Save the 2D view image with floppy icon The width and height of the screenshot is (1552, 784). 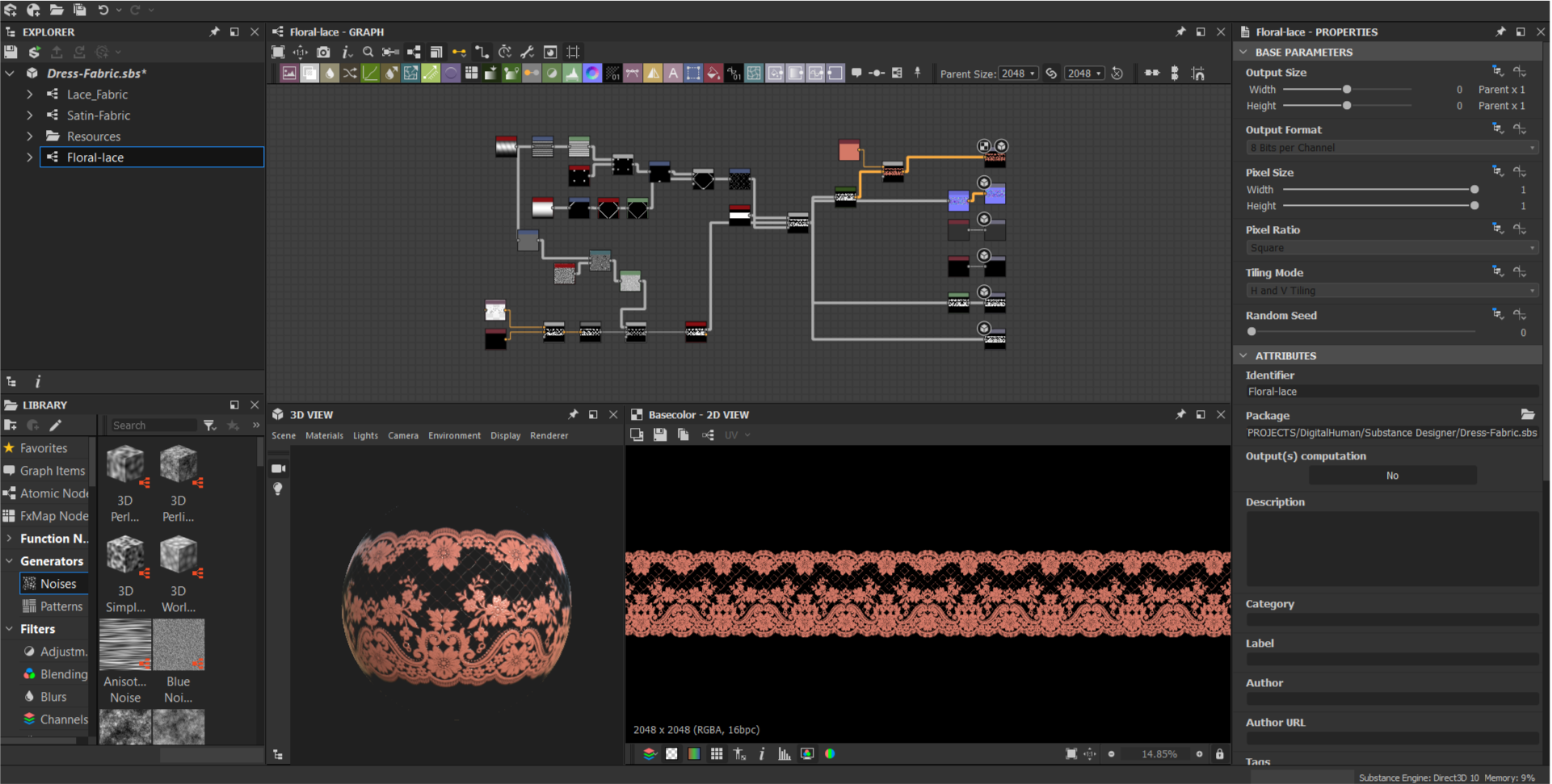(x=660, y=435)
